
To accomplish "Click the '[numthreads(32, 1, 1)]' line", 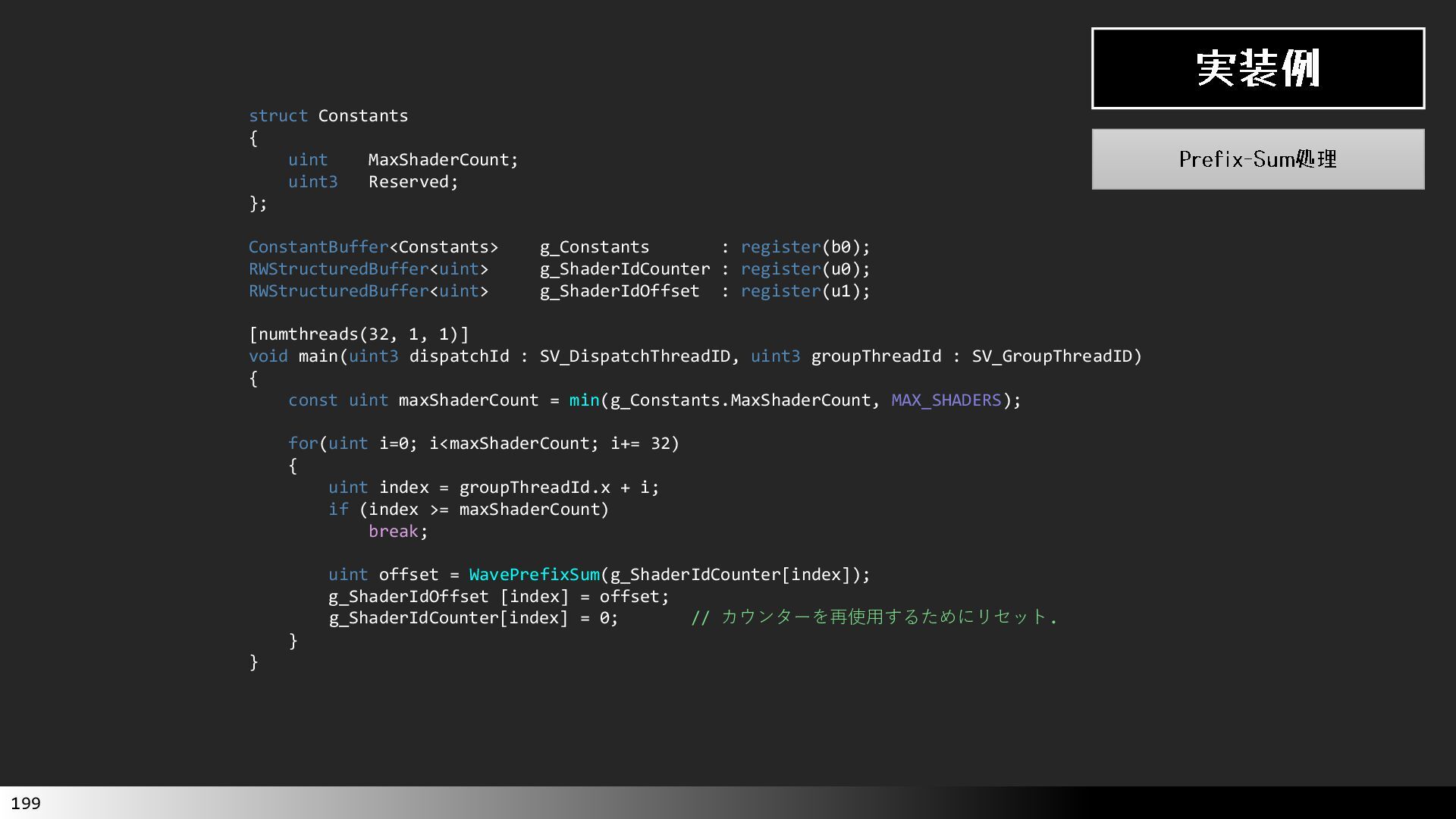I will 359,334.
